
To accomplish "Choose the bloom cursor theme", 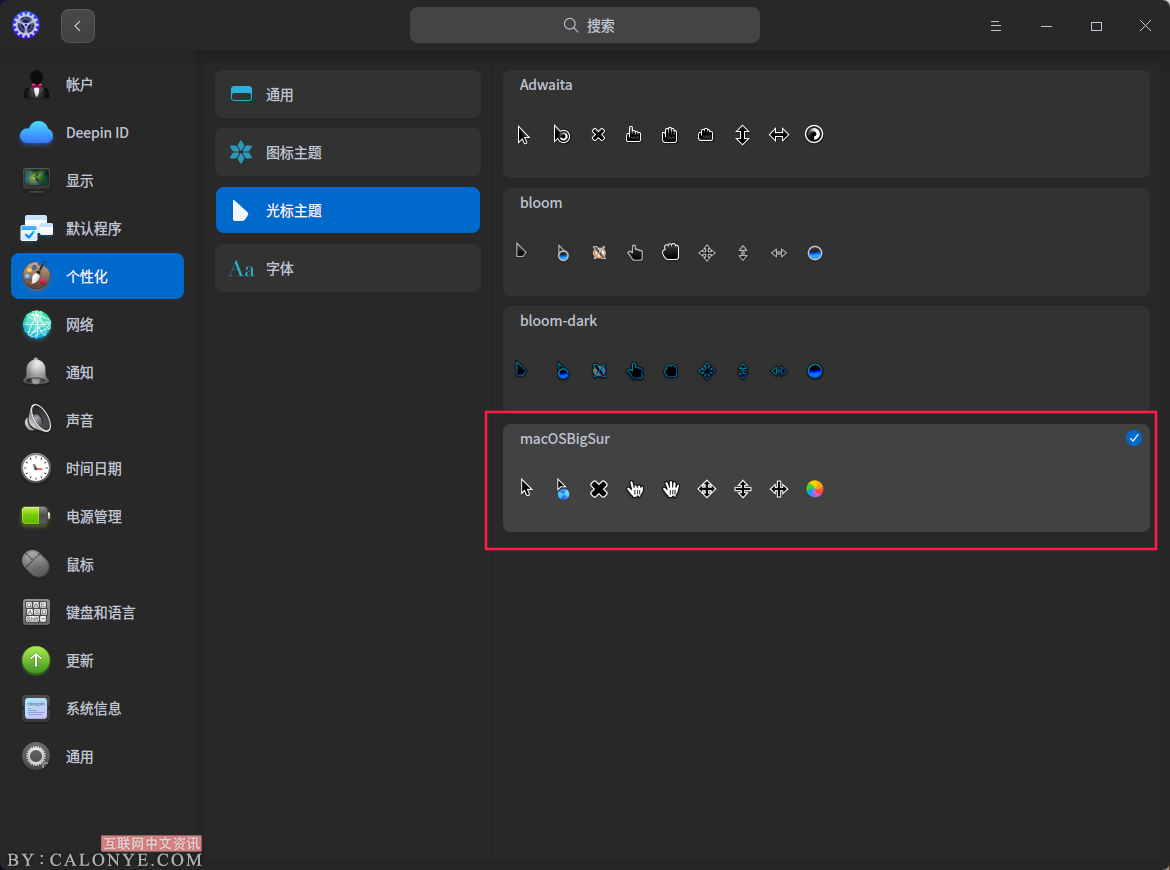I will [x=825, y=242].
